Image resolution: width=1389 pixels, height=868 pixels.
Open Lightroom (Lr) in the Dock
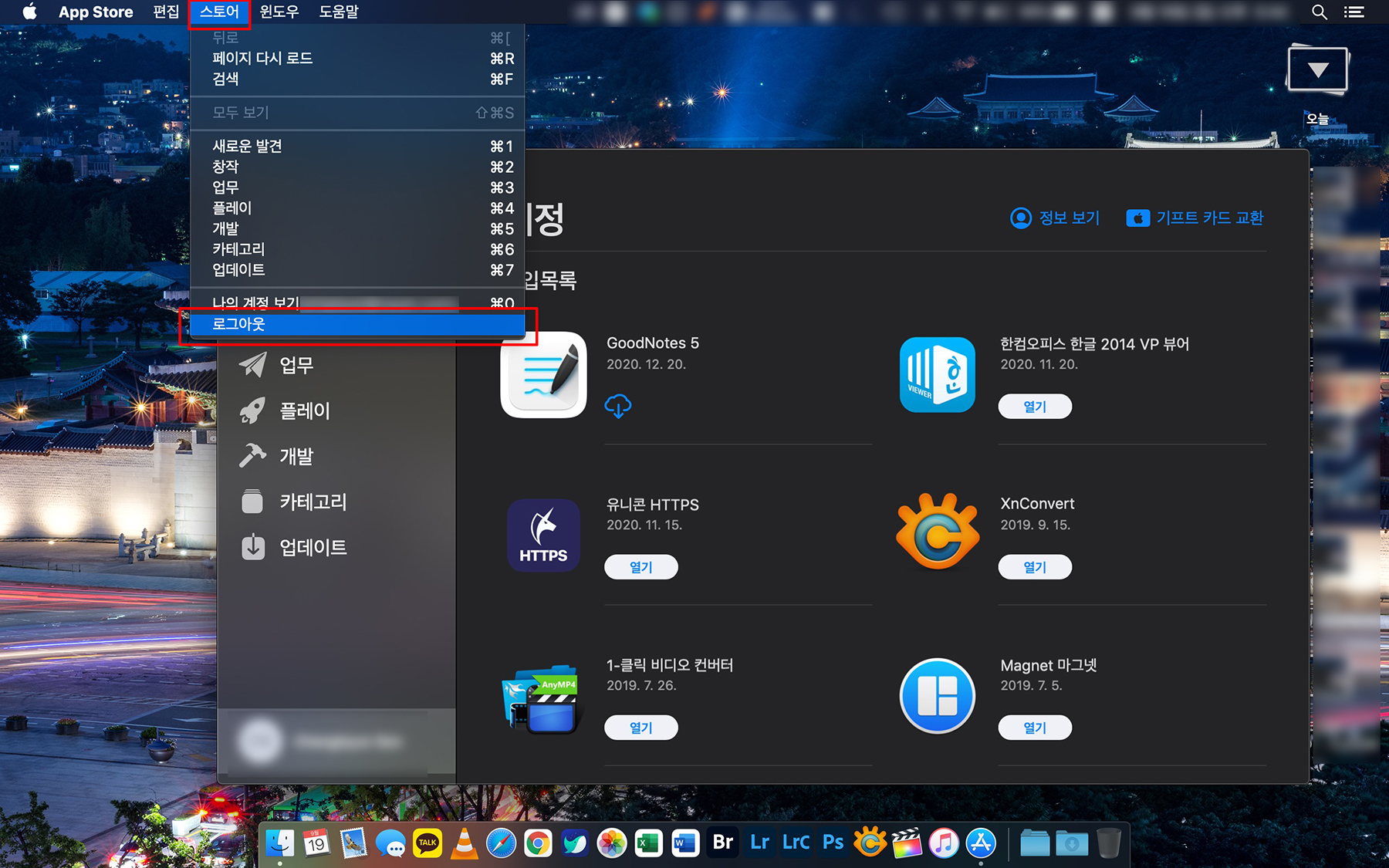click(x=759, y=843)
